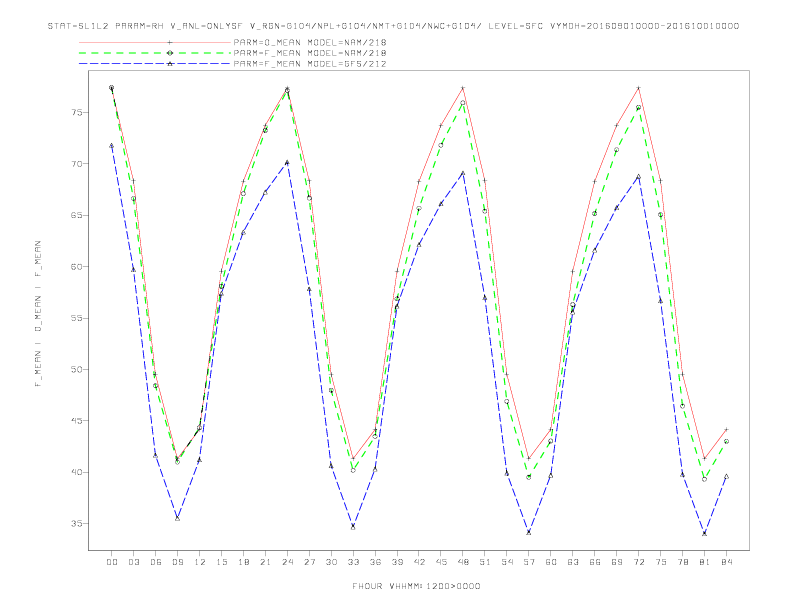This screenshot has height=612, width=792.
Task: Click forecast hour 24 on x-axis
Action: (x=287, y=562)
